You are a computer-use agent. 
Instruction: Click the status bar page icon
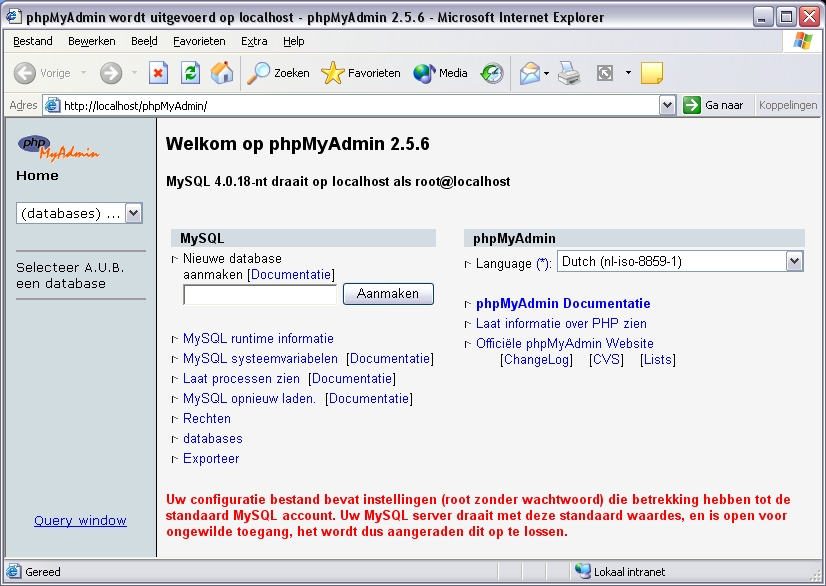pyautogui.click(x=14, y=572)
